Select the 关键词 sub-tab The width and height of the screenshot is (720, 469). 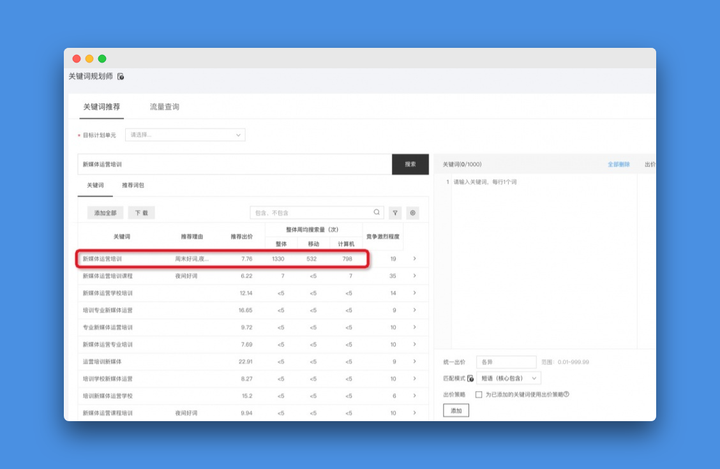(95, 185)
